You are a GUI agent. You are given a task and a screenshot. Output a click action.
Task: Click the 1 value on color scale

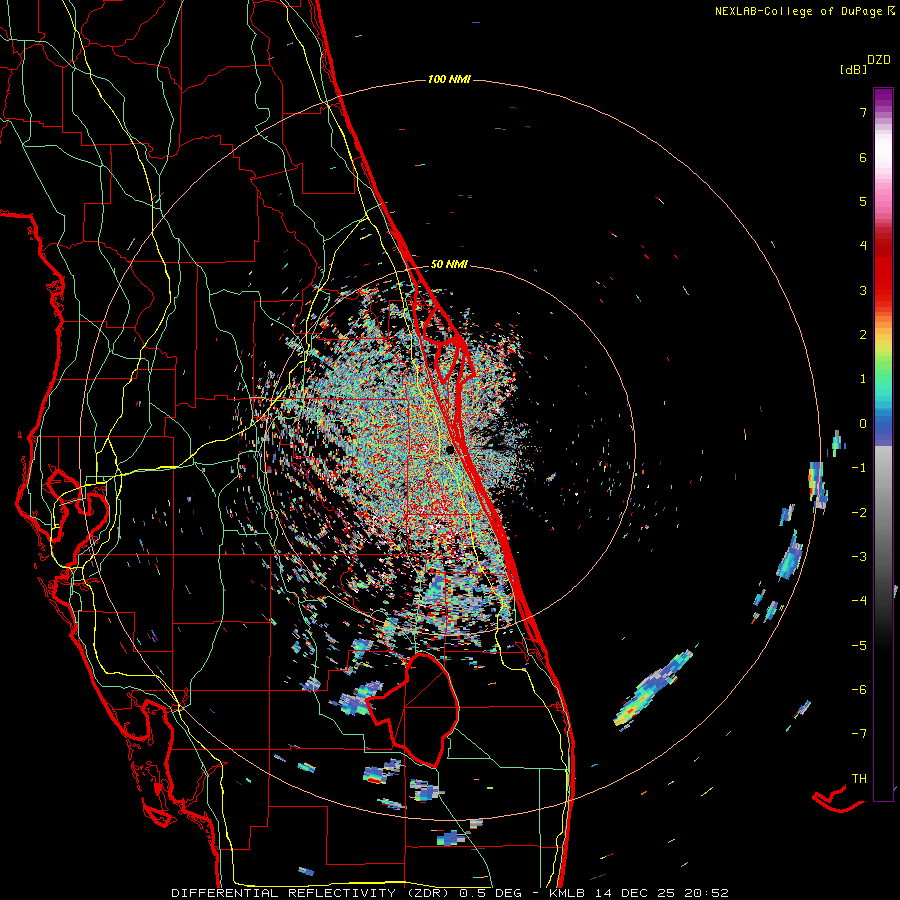point(863,379)
